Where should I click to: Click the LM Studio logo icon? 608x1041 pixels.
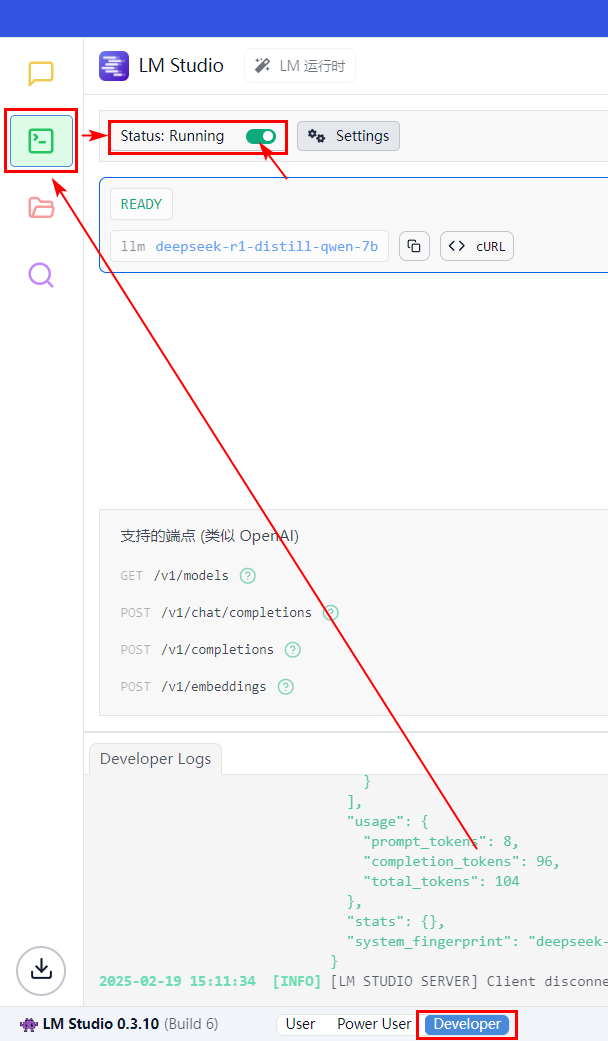114,66
